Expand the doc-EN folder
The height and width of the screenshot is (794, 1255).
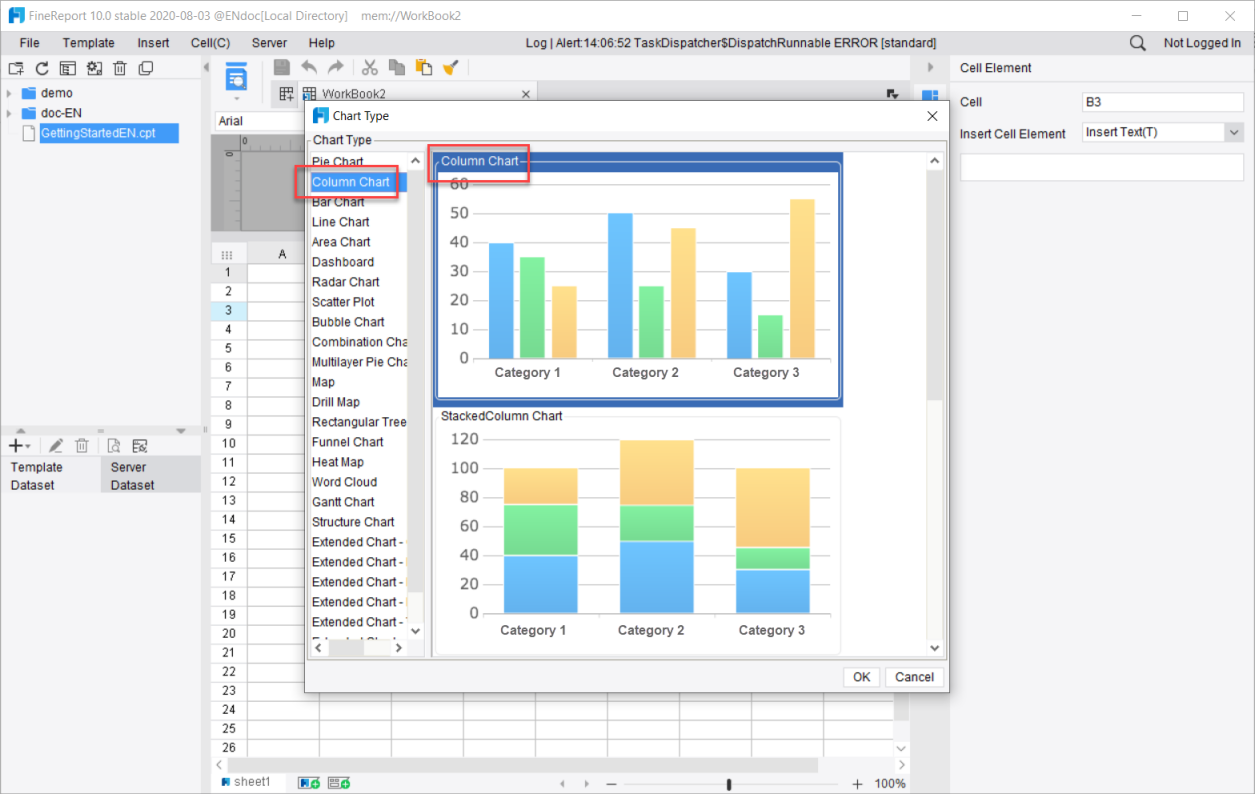point(9,113)
